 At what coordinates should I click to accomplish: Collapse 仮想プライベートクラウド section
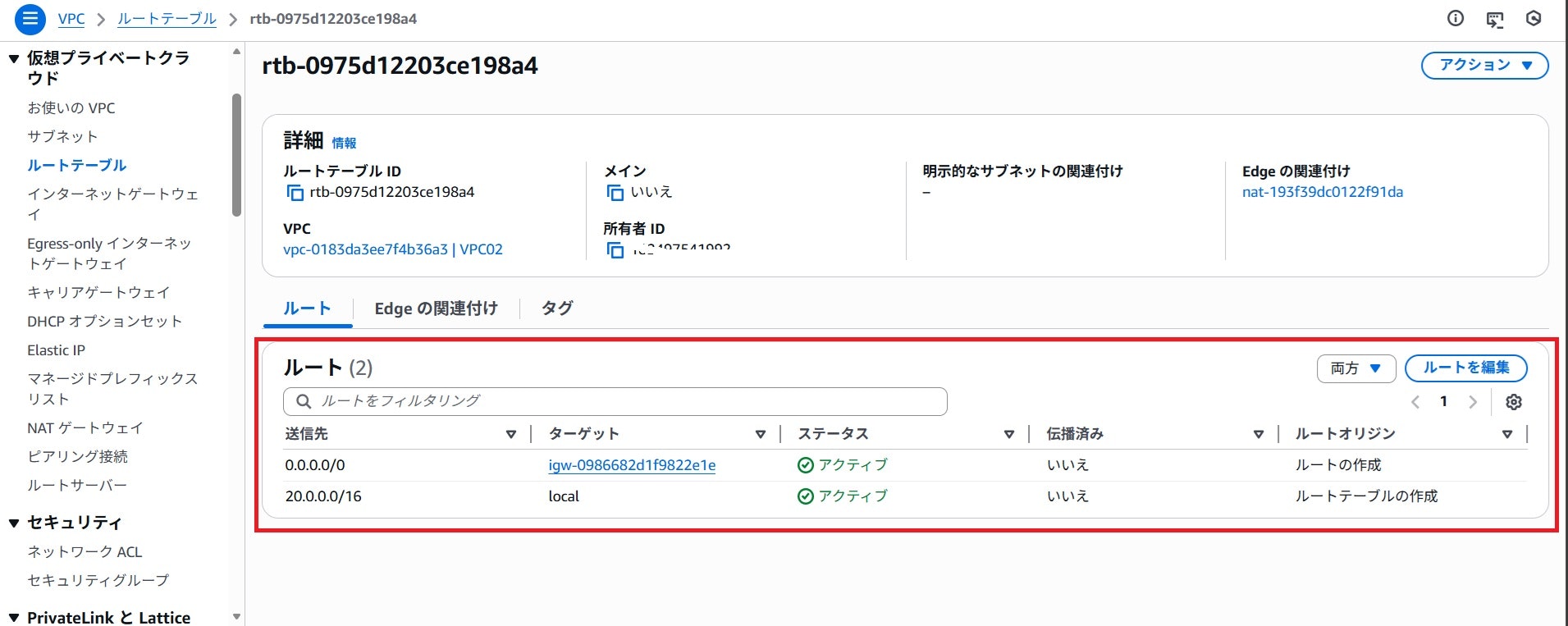pos(14,58)
